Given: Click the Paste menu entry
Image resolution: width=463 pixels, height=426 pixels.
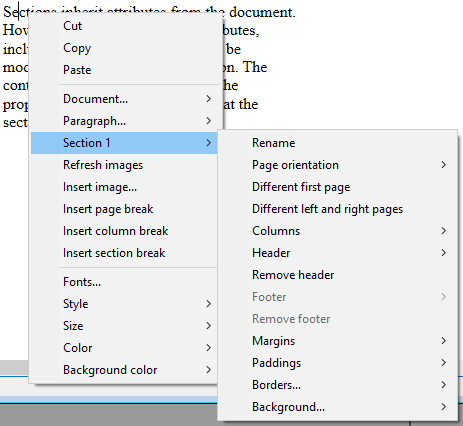Looking at the screenshot, I should (x=124, y=70).
